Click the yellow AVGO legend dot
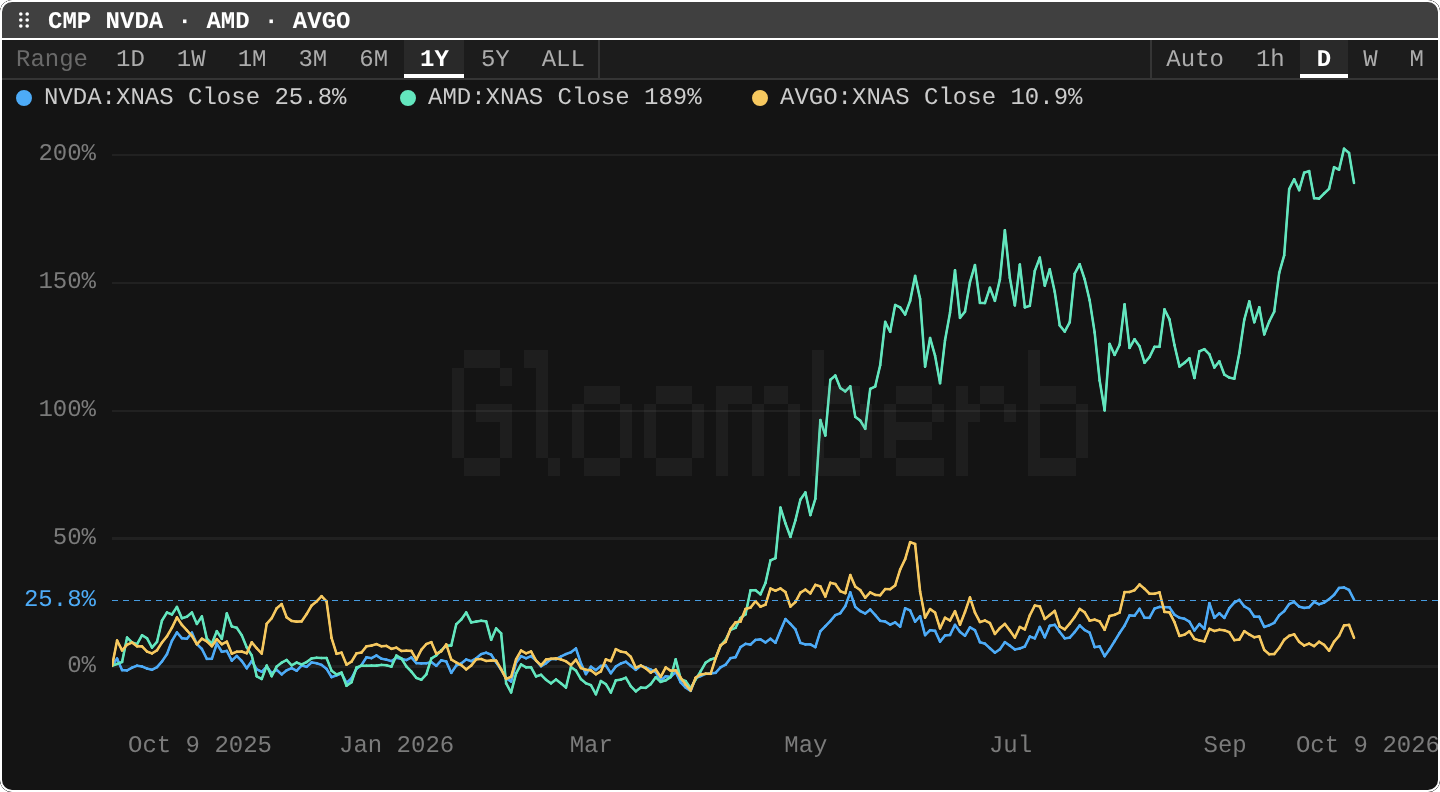The image size is (1440, 792). pos(760,98)
